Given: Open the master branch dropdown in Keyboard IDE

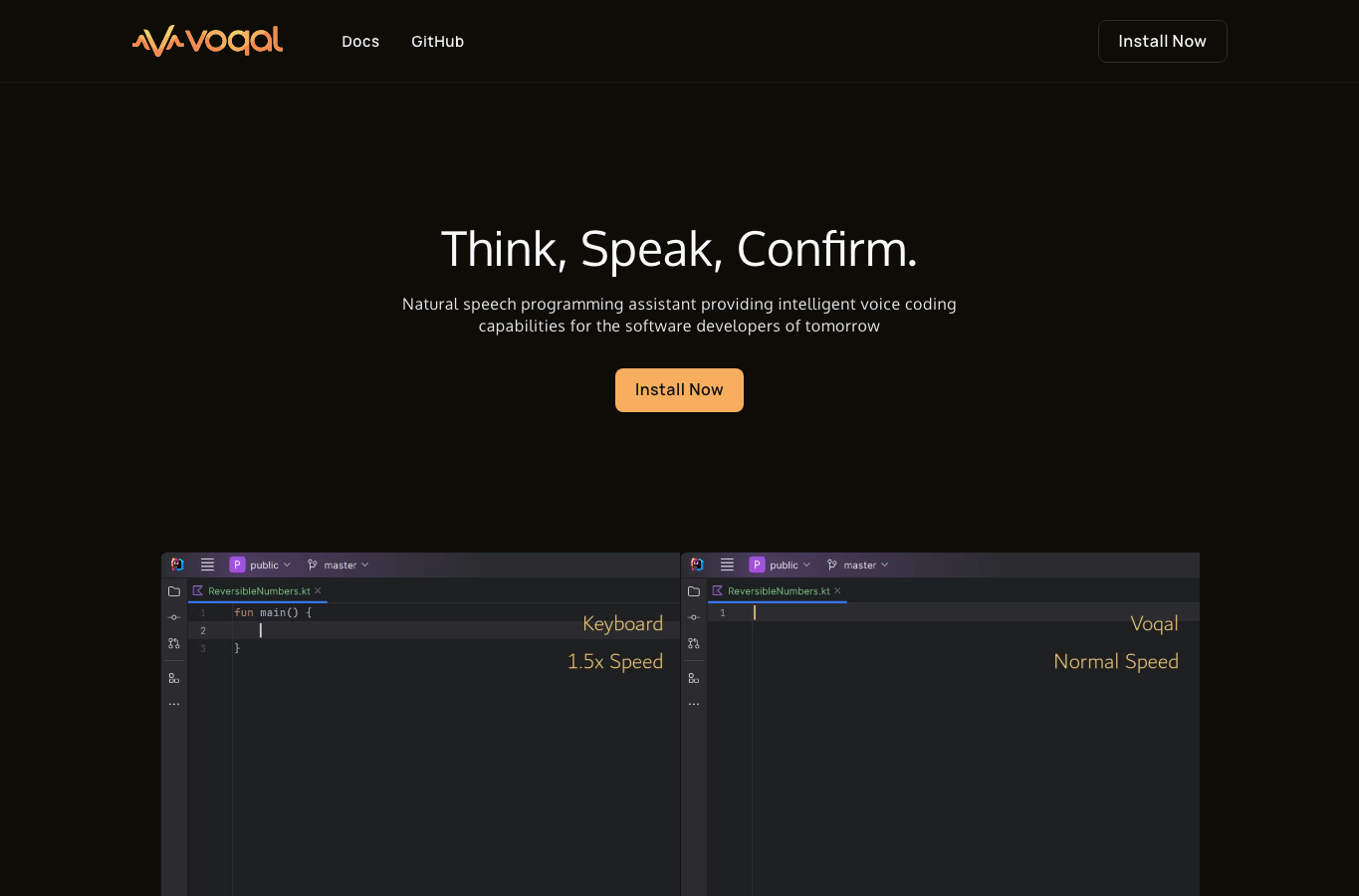Looking at the screenshot, I should point(339,564).
